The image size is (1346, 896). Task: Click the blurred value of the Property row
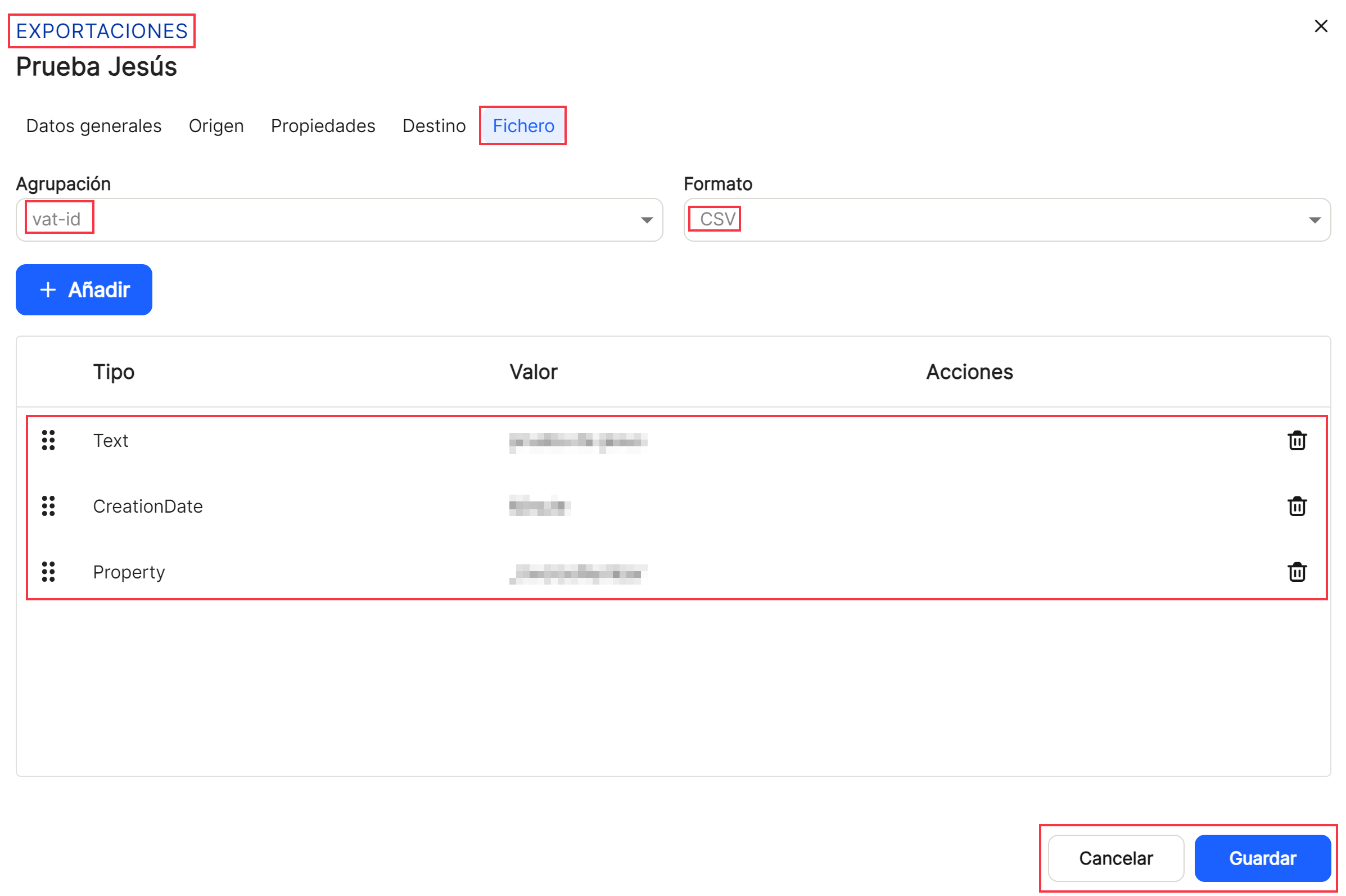pos(578,573)
